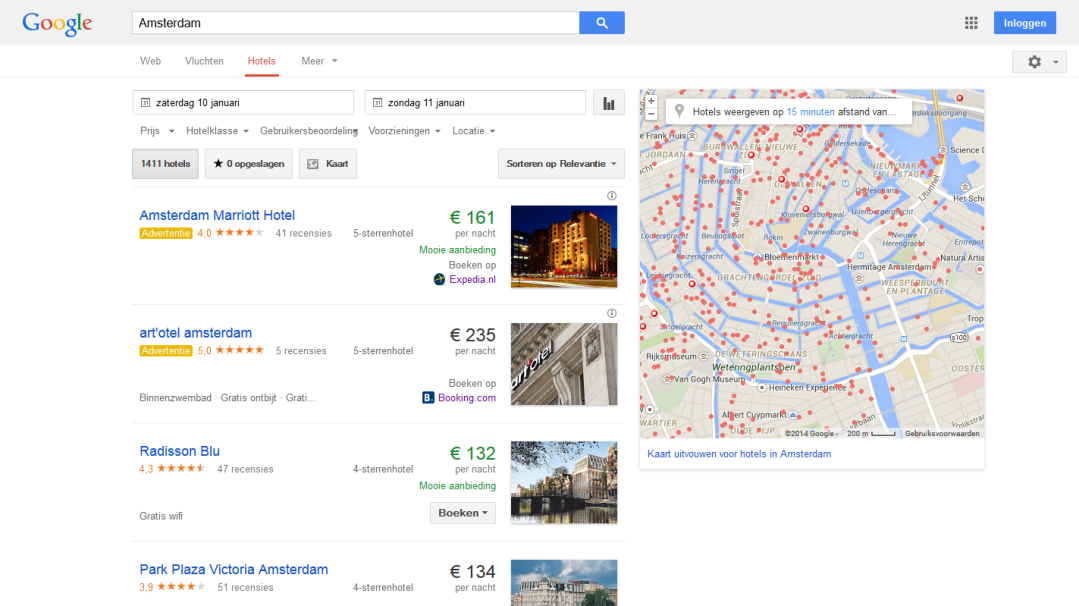The height and width of the screenshot is (606, 1079).
Task: Click the Expedia.nl booking link
Action: pos(472,279)
